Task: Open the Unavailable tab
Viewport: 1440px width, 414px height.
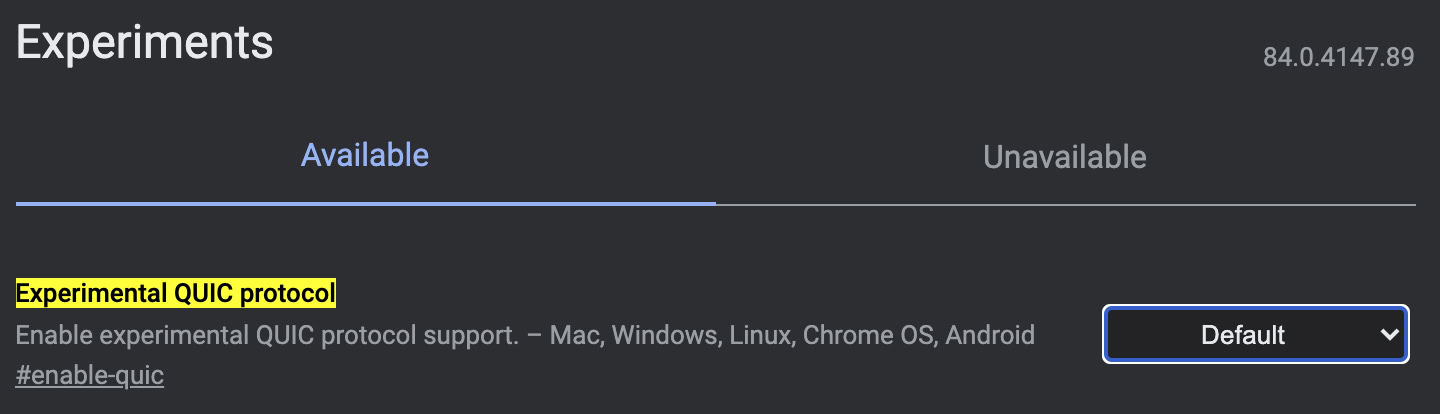Action: click(x=1064, y=157)
